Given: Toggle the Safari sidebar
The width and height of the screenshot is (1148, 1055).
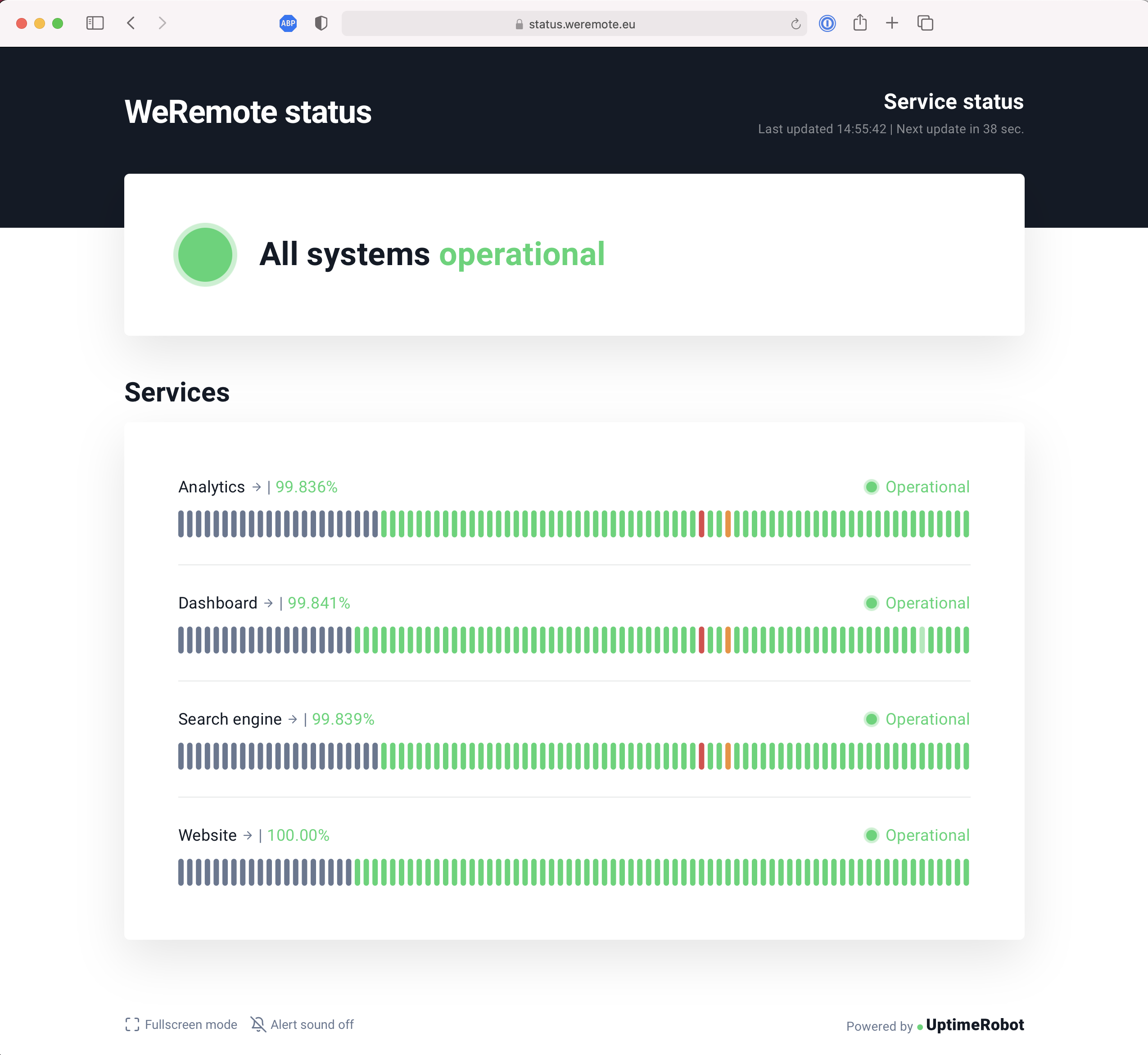Looking at the screenshot, I should click(95, 23).
